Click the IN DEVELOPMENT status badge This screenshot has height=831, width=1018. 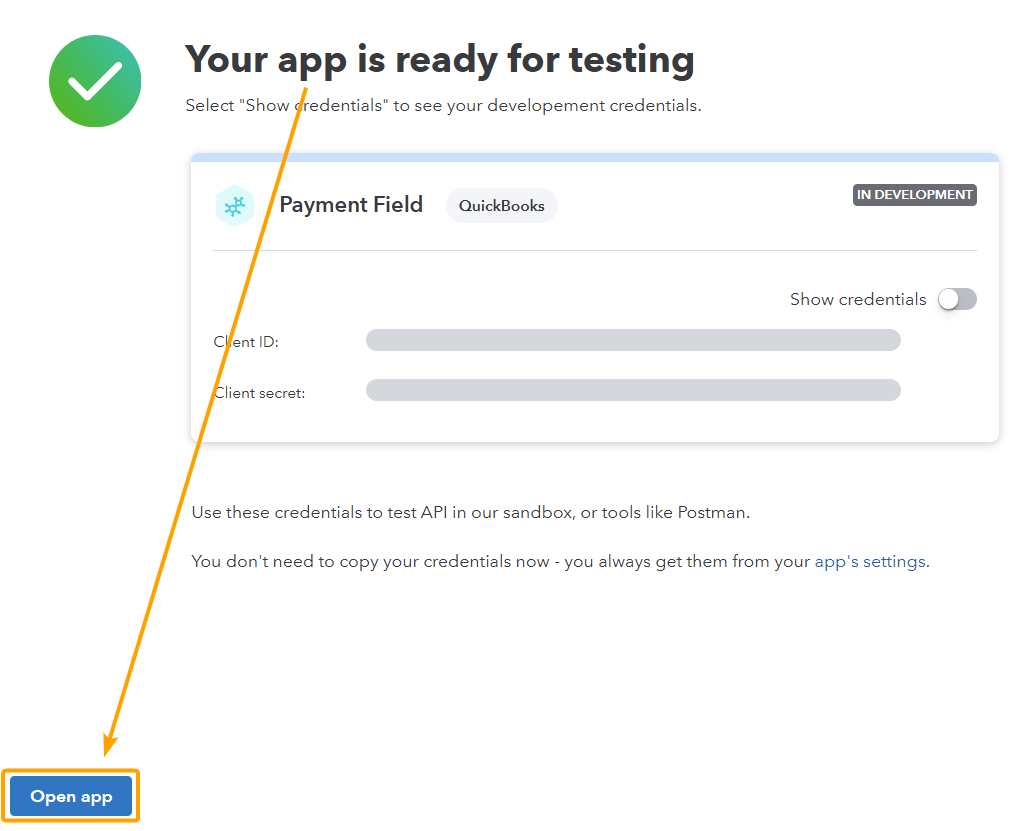[x=913, y=195]
